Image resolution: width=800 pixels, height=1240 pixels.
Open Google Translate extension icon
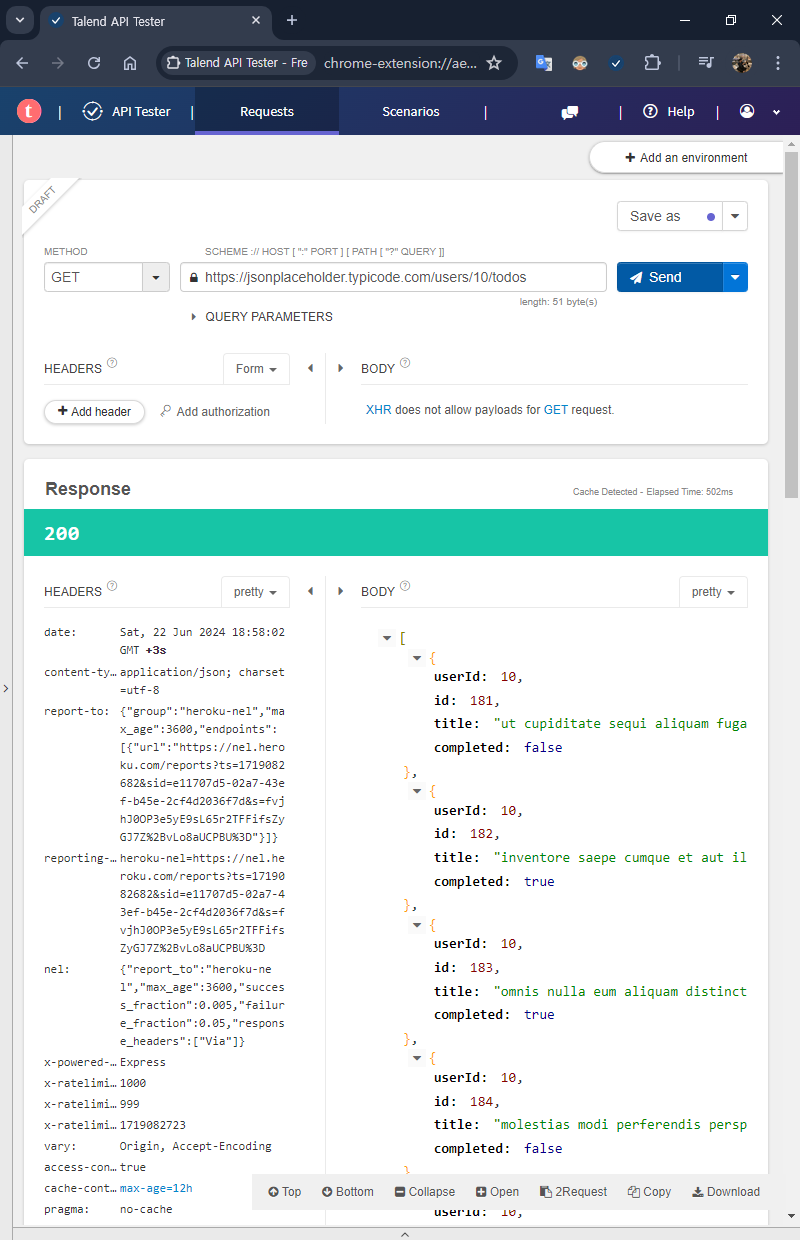[x=544, y=62]
